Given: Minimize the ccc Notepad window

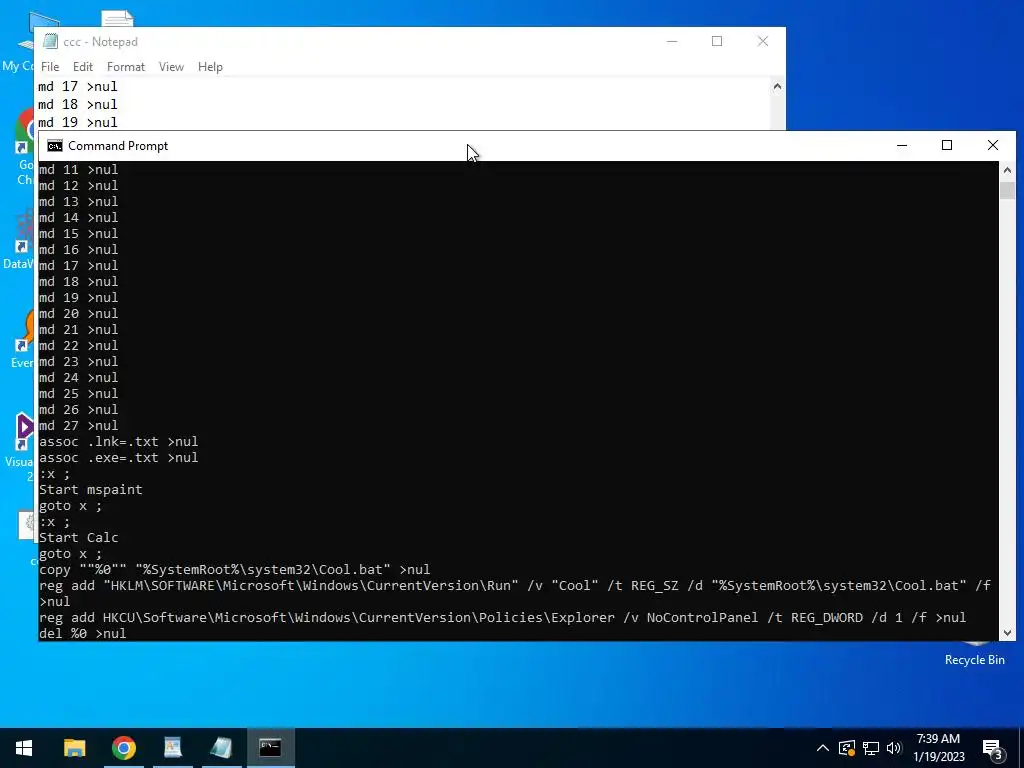Looking at the screenshot, I should (x=672, y=41).
